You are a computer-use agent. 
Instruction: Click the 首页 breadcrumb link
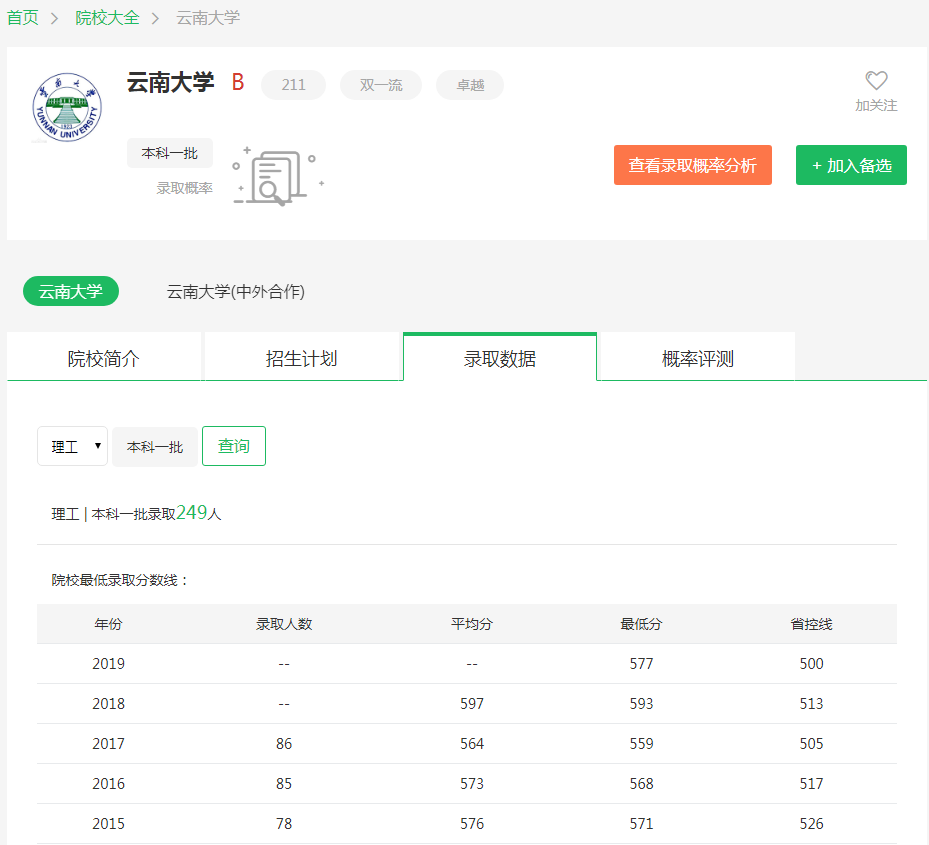click(23, 18)
